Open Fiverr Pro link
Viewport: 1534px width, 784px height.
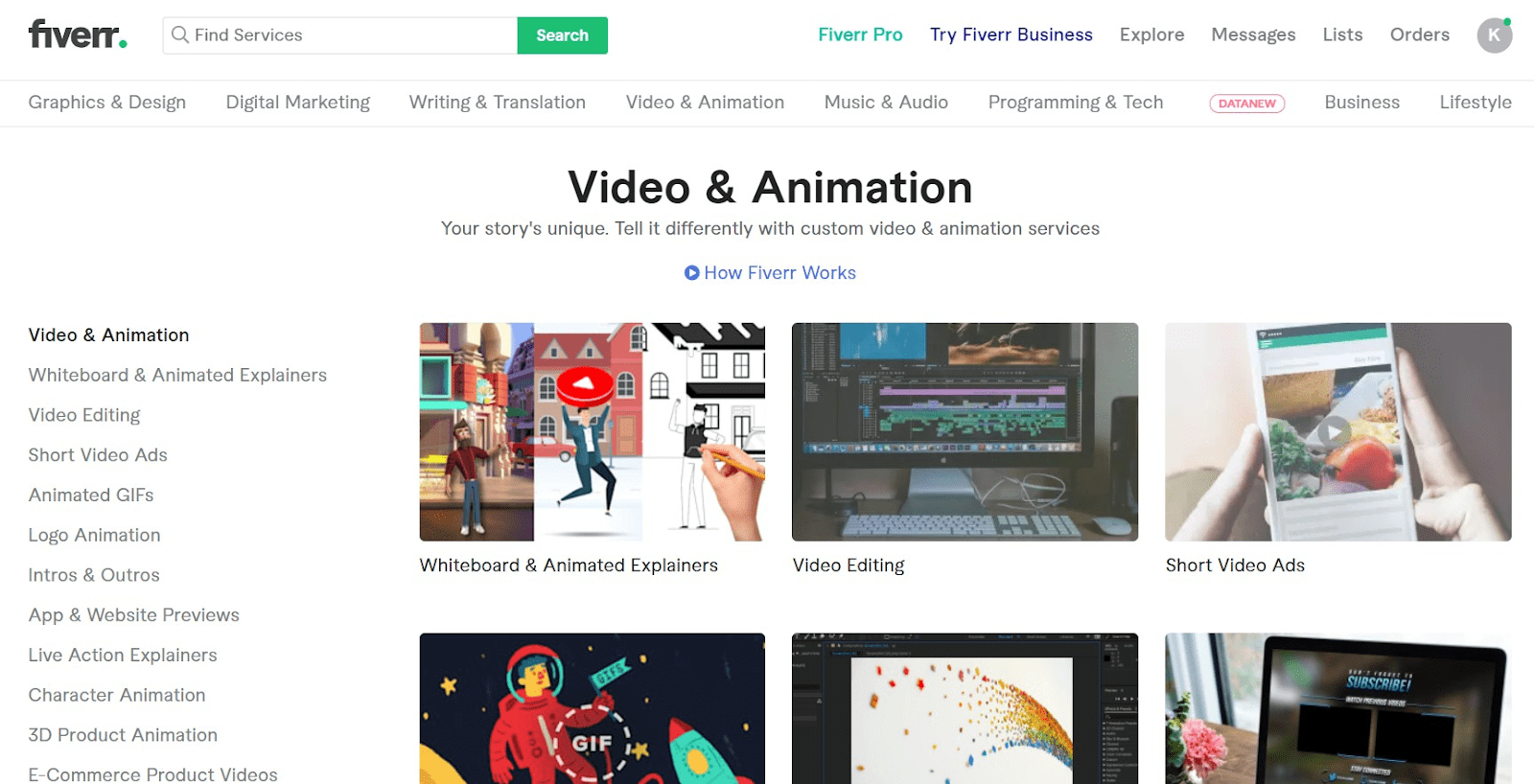pyautogui.click(x=860, y=35)
